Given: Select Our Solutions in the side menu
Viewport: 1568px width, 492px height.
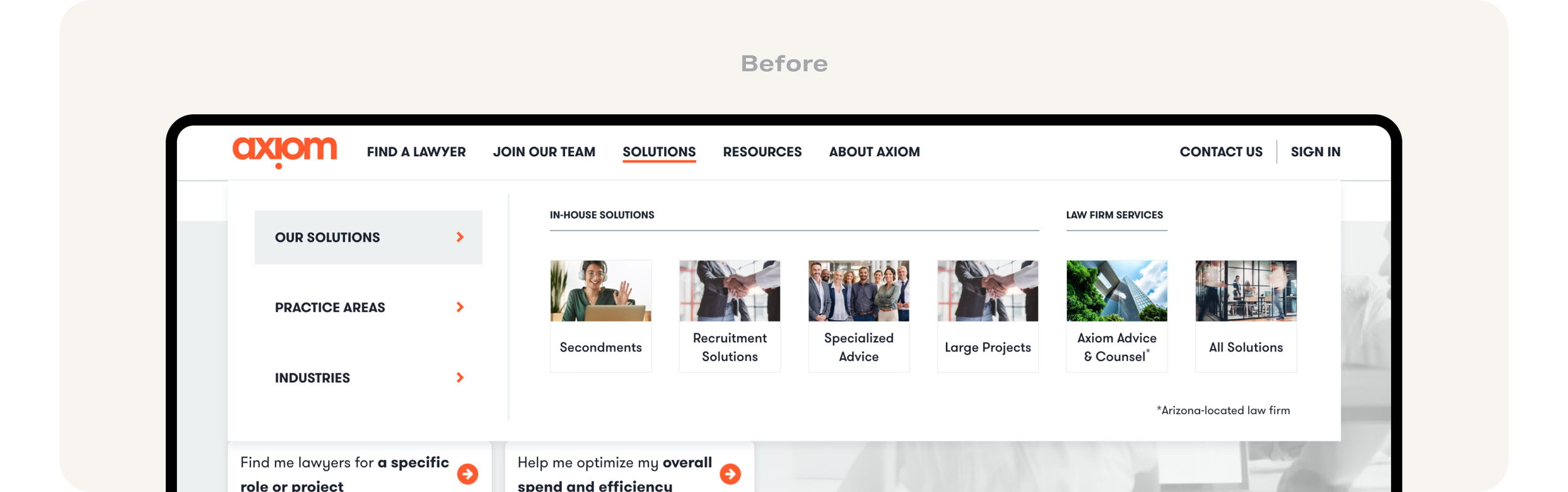Looking at the screenshot, I should (x=368, y=237).
